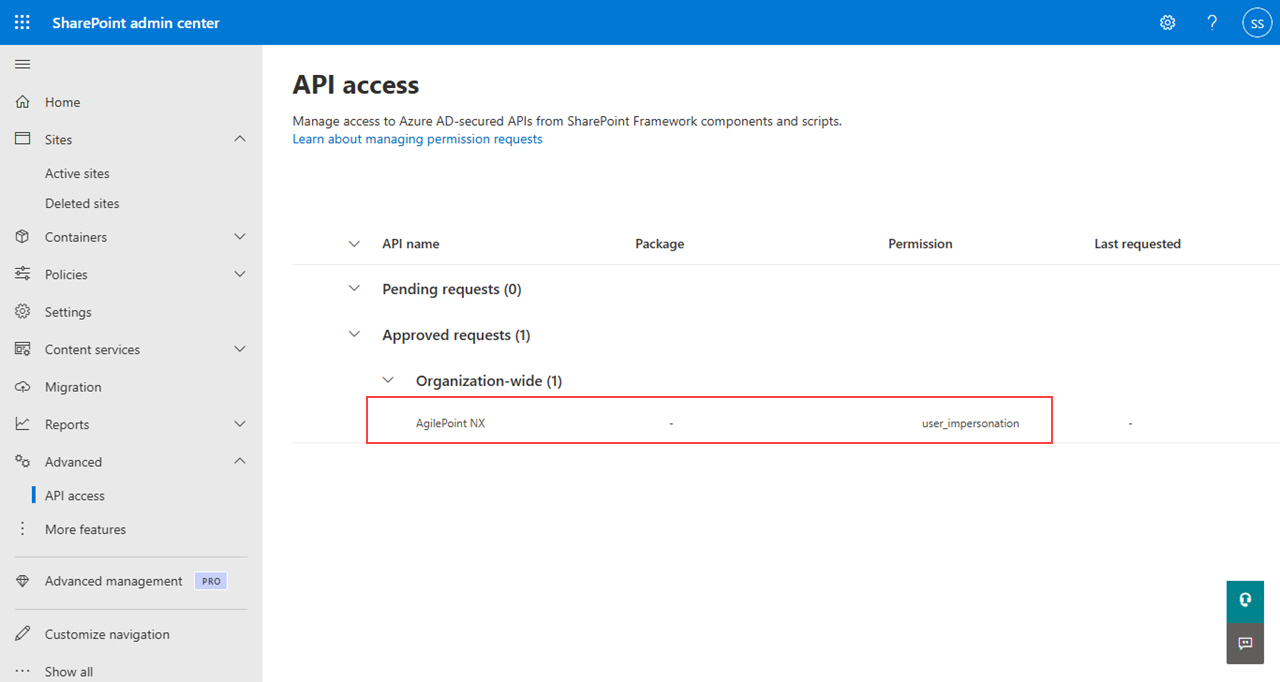Click Show all in sidebar
Image resolution: width=1280 pixels, height=682 pixels.
(69, 672)
